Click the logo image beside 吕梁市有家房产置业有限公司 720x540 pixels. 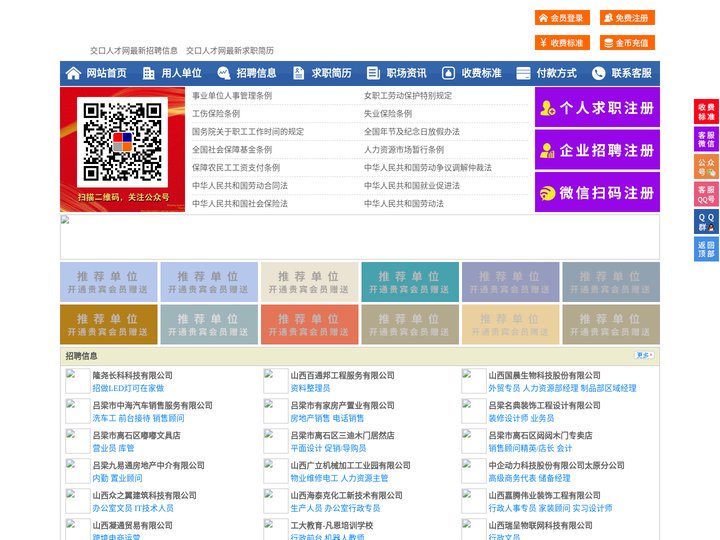coord(276,411)
